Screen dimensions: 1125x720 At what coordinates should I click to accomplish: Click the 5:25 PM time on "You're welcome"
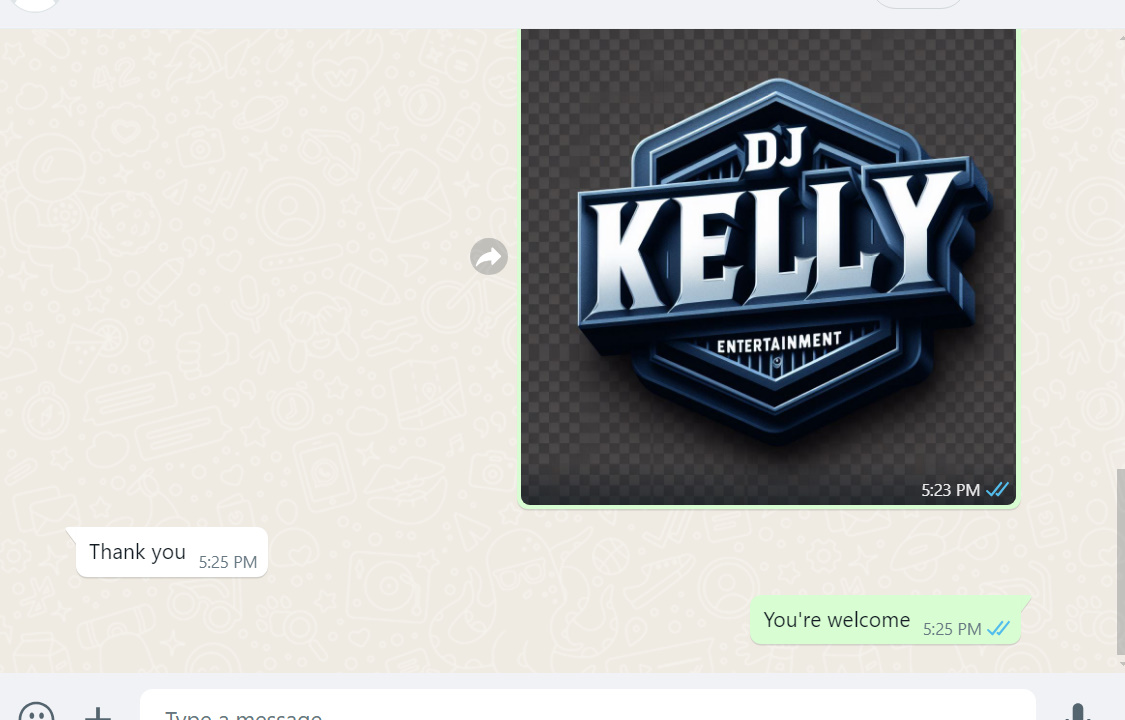coord(951,629)
